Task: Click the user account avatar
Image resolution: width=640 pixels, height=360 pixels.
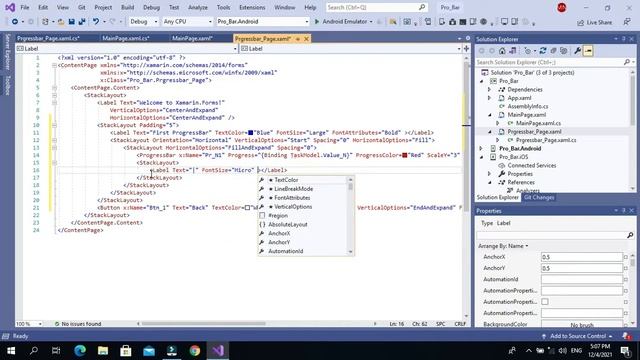Action: [x=562, y=7]
